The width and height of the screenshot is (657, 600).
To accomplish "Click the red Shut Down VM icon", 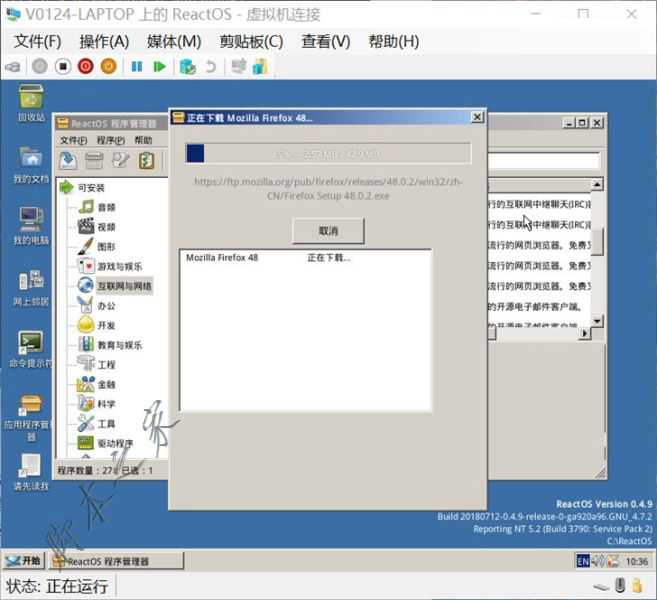I will click(x=85, y=66).
